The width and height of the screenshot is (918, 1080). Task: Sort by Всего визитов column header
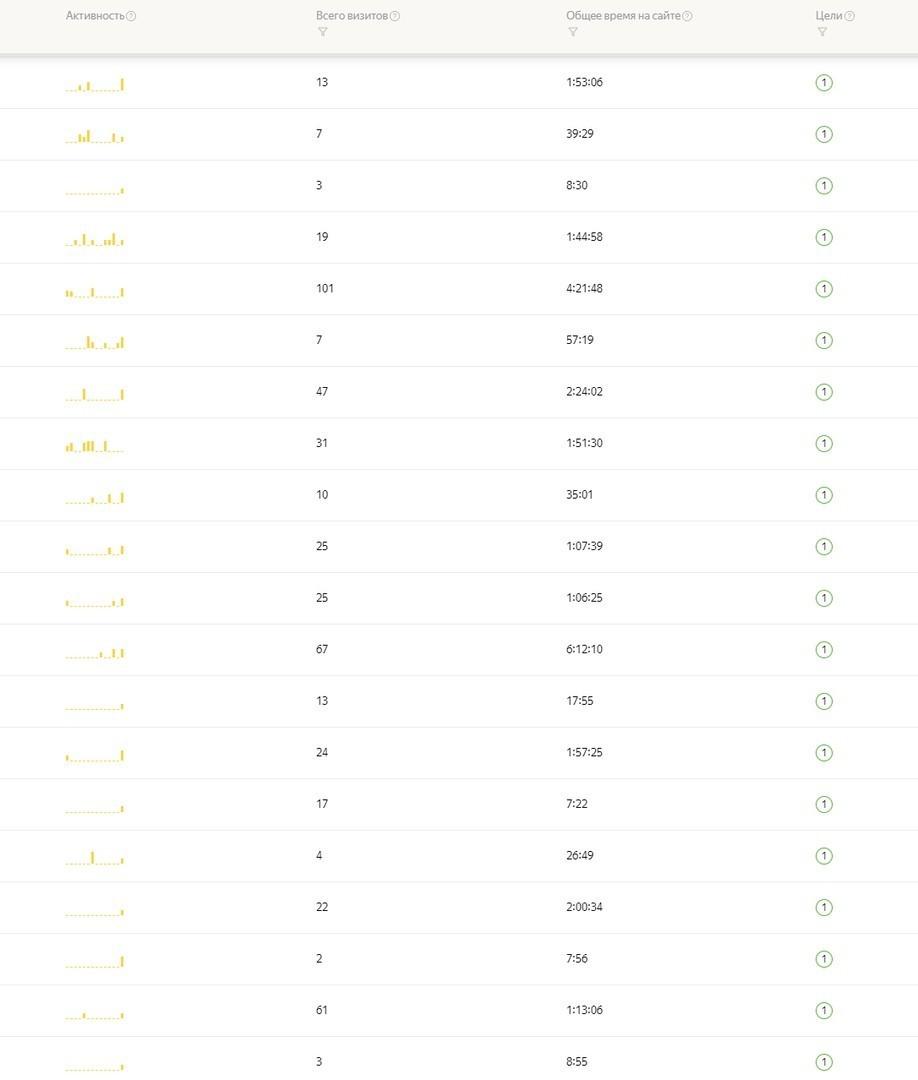pyautogui.click(x=352, y=16)
